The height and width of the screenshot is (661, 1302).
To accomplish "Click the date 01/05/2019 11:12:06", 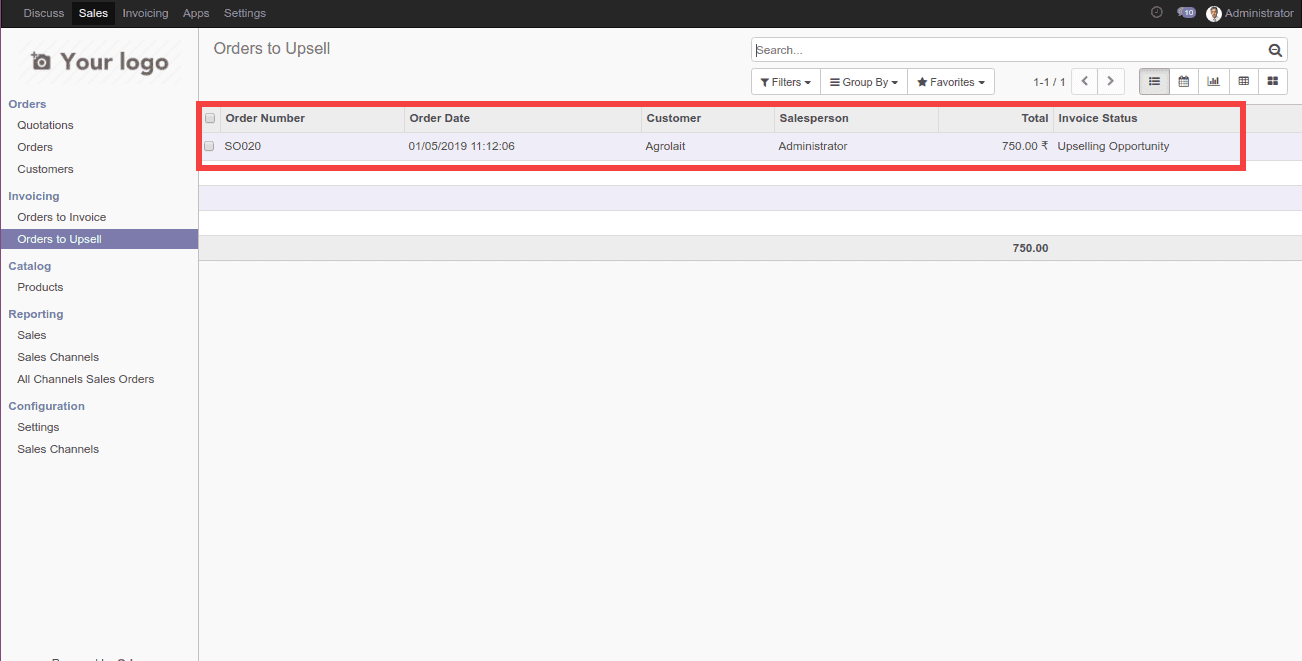I will pos(462,146).
